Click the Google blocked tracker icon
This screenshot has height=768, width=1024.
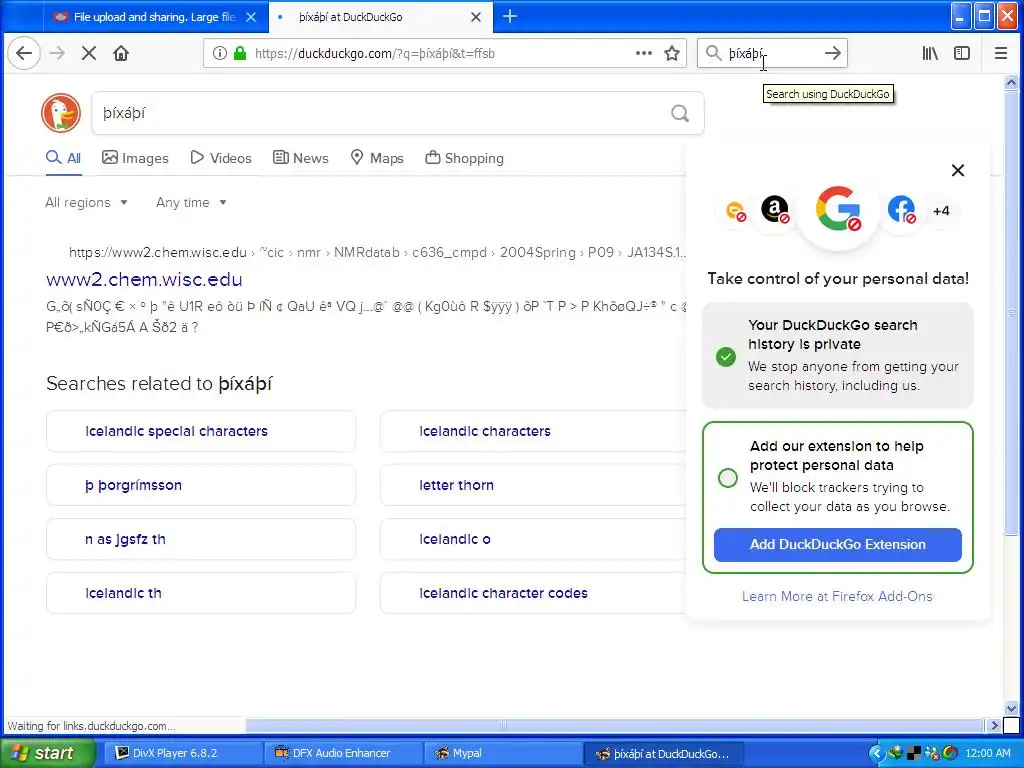(x=838, y=210)
